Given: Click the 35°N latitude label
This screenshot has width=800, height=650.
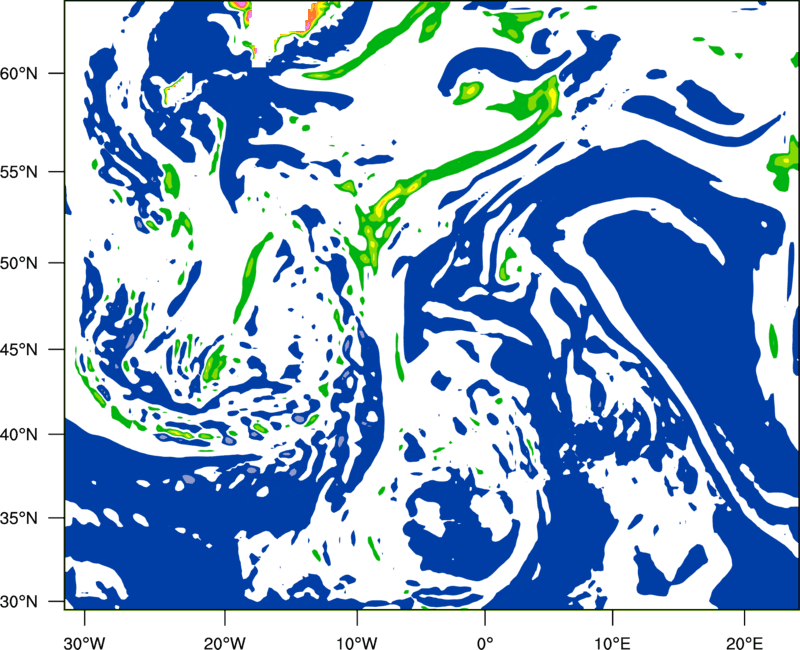Looking at the screenshot, I should [x=19, y=518].
